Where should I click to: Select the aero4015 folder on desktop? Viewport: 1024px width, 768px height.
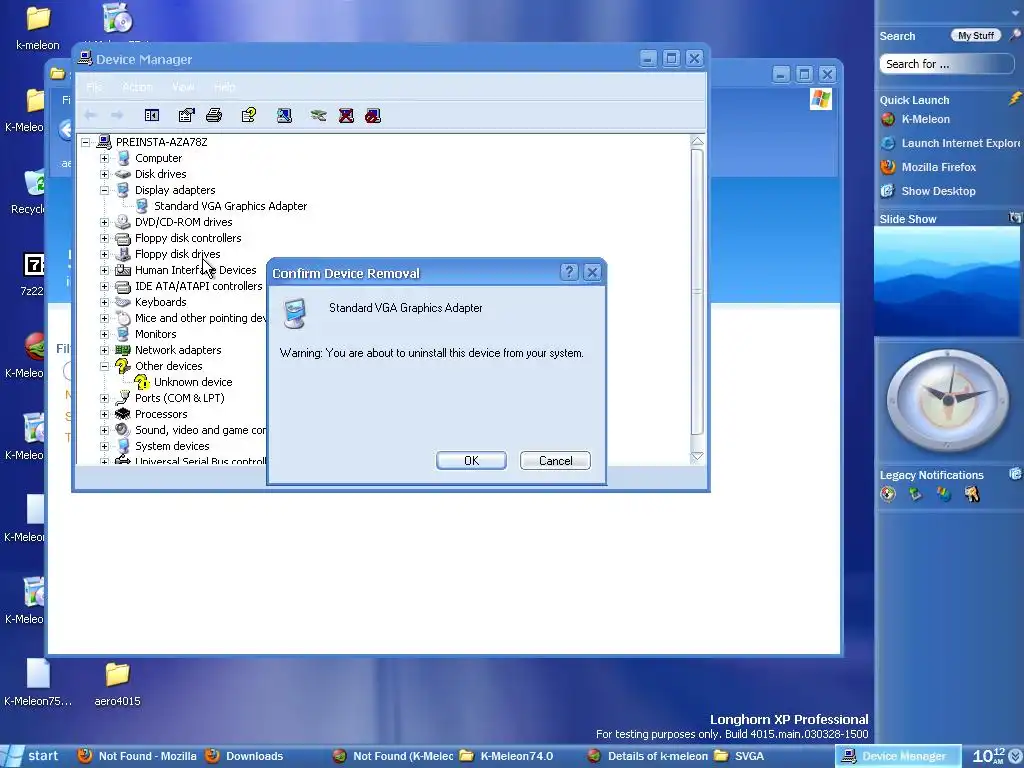tap(118, 684)
